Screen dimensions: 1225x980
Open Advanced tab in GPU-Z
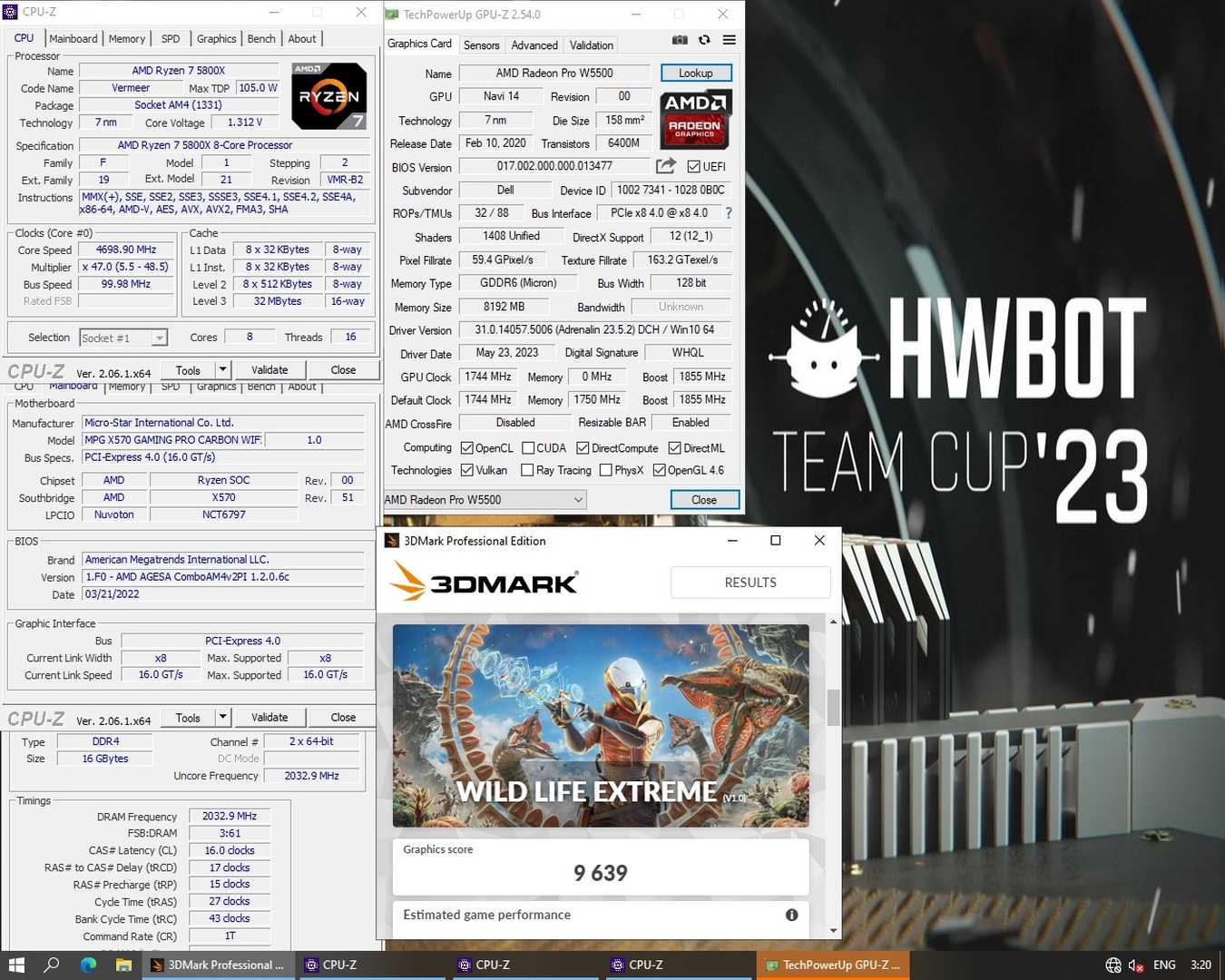coord(534,44)
